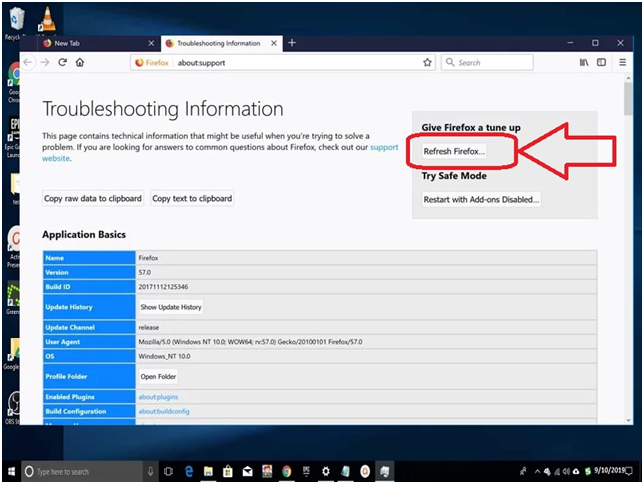The image size is (644, 484).
Task: Click the scrollbar down arrow
Action: 628,420
